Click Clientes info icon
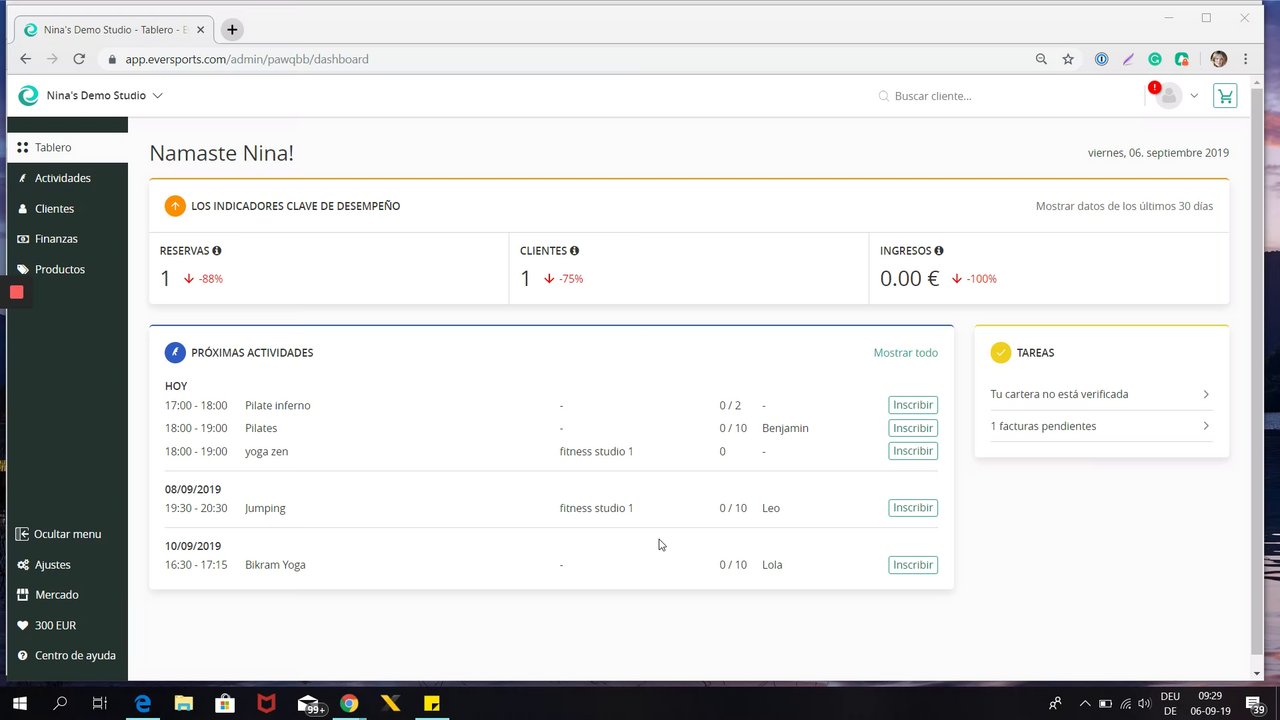1280x720 pixels. tap(574, 251)
